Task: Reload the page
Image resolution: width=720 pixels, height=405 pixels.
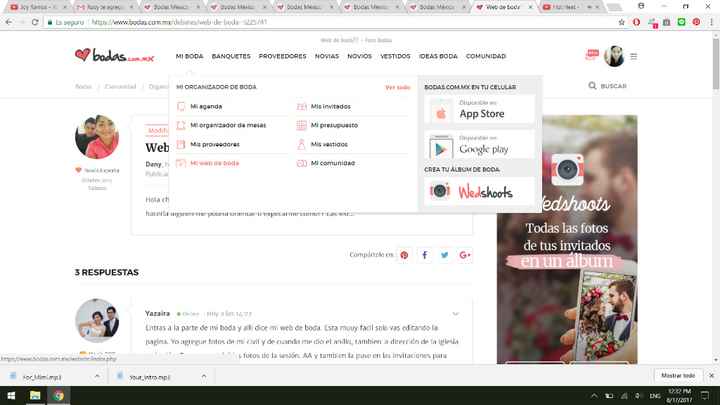Action: coord(35,22)
